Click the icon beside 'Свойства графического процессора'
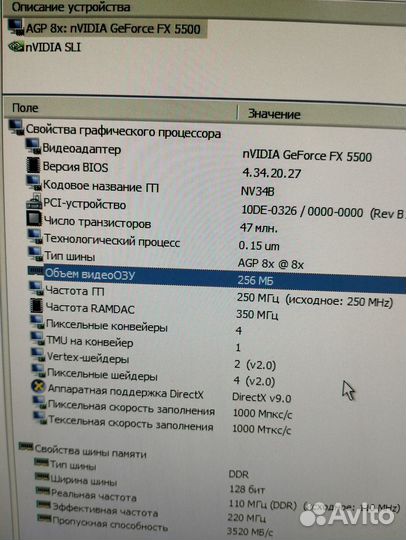The width and height of the screenshot is (406, 540). pyautogui.click(x=16, y=128)
